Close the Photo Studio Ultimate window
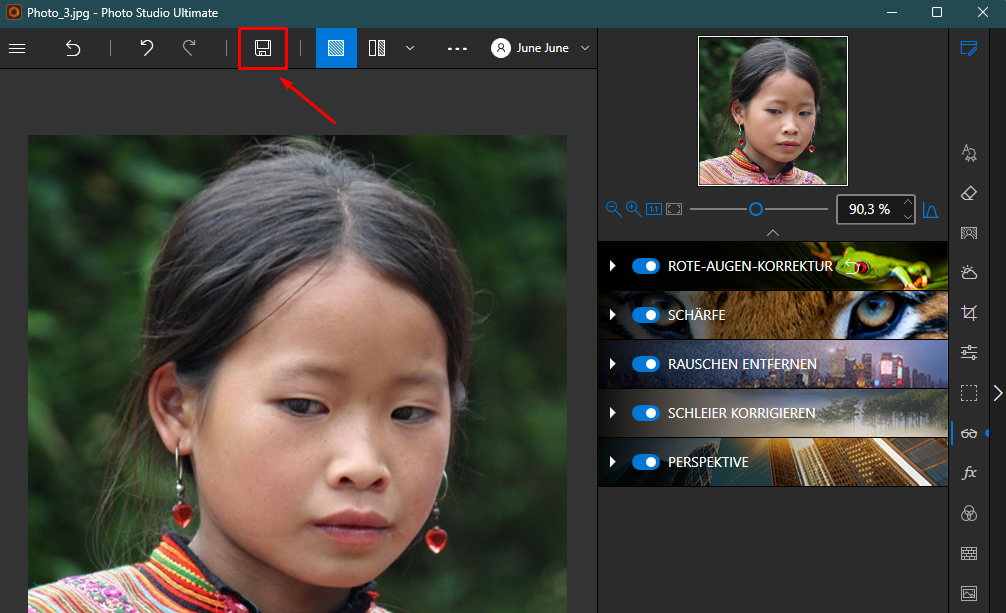The image size is (1006, 613). pyautogui.click(x=982, y=12)
